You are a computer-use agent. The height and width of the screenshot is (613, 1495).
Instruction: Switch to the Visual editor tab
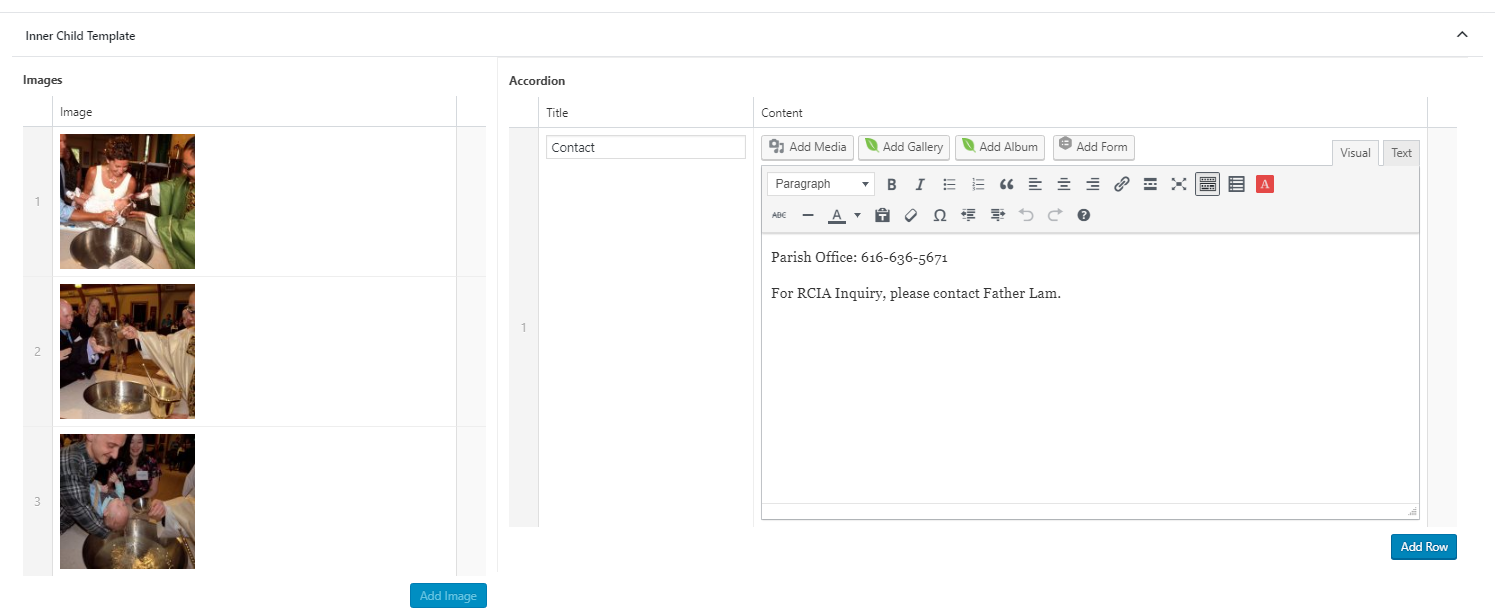1355,153
